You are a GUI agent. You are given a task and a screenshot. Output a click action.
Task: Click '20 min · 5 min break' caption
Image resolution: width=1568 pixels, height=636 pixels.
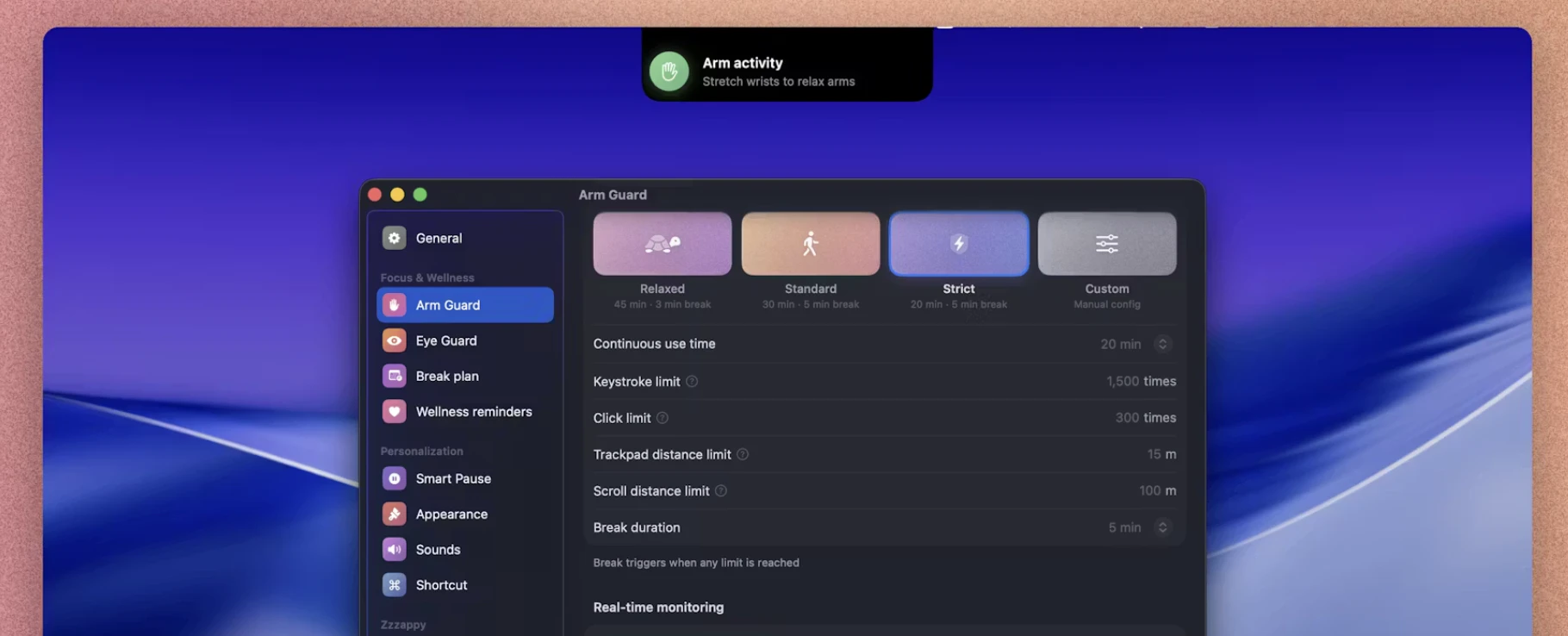coord(959,304)
